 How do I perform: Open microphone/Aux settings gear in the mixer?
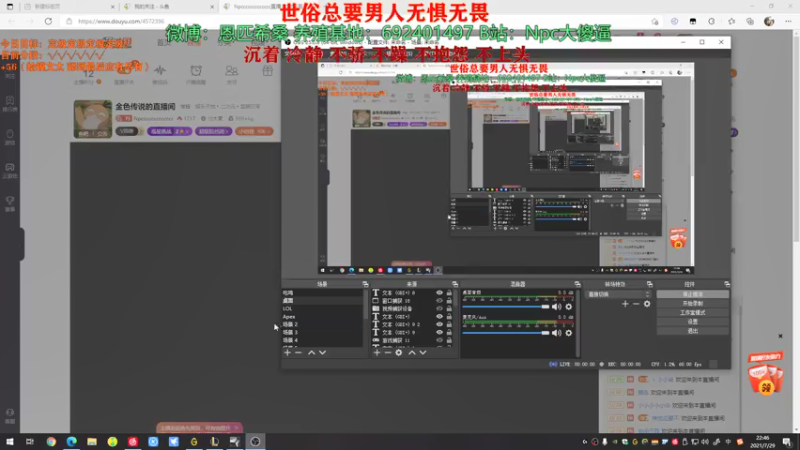(x=569, y=333)
